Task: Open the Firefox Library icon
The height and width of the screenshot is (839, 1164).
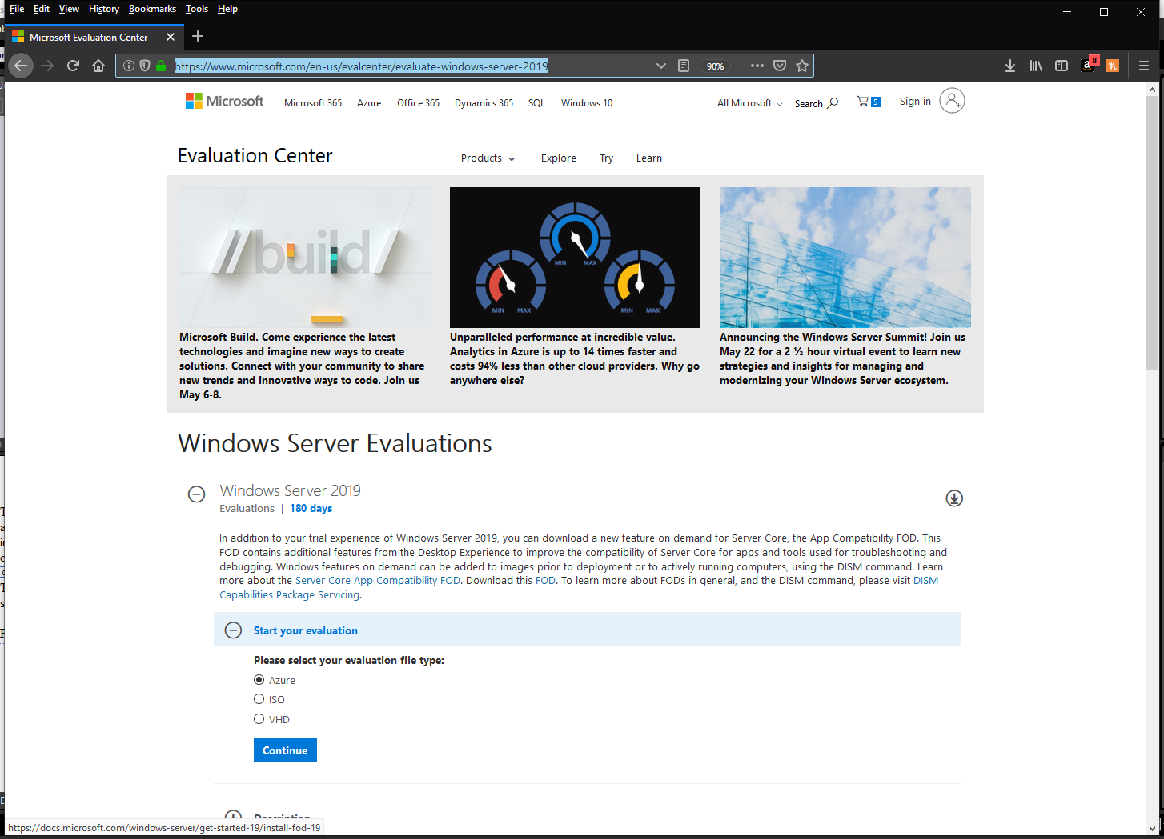Action: 1035,65
